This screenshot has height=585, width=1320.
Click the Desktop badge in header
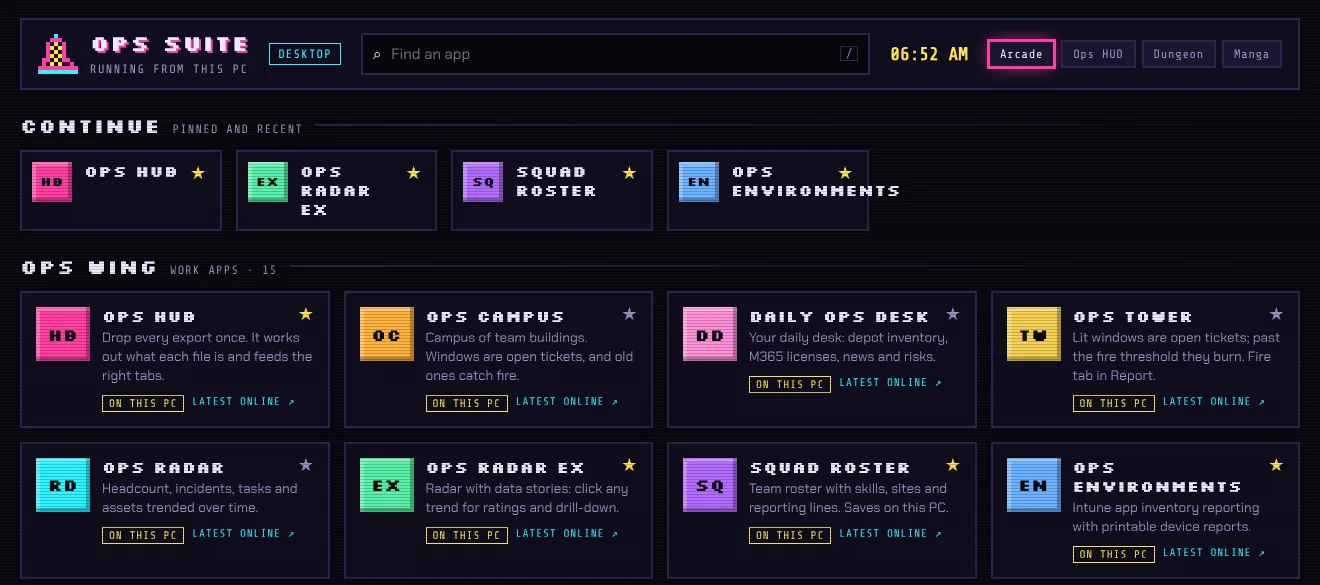[305, 54]
